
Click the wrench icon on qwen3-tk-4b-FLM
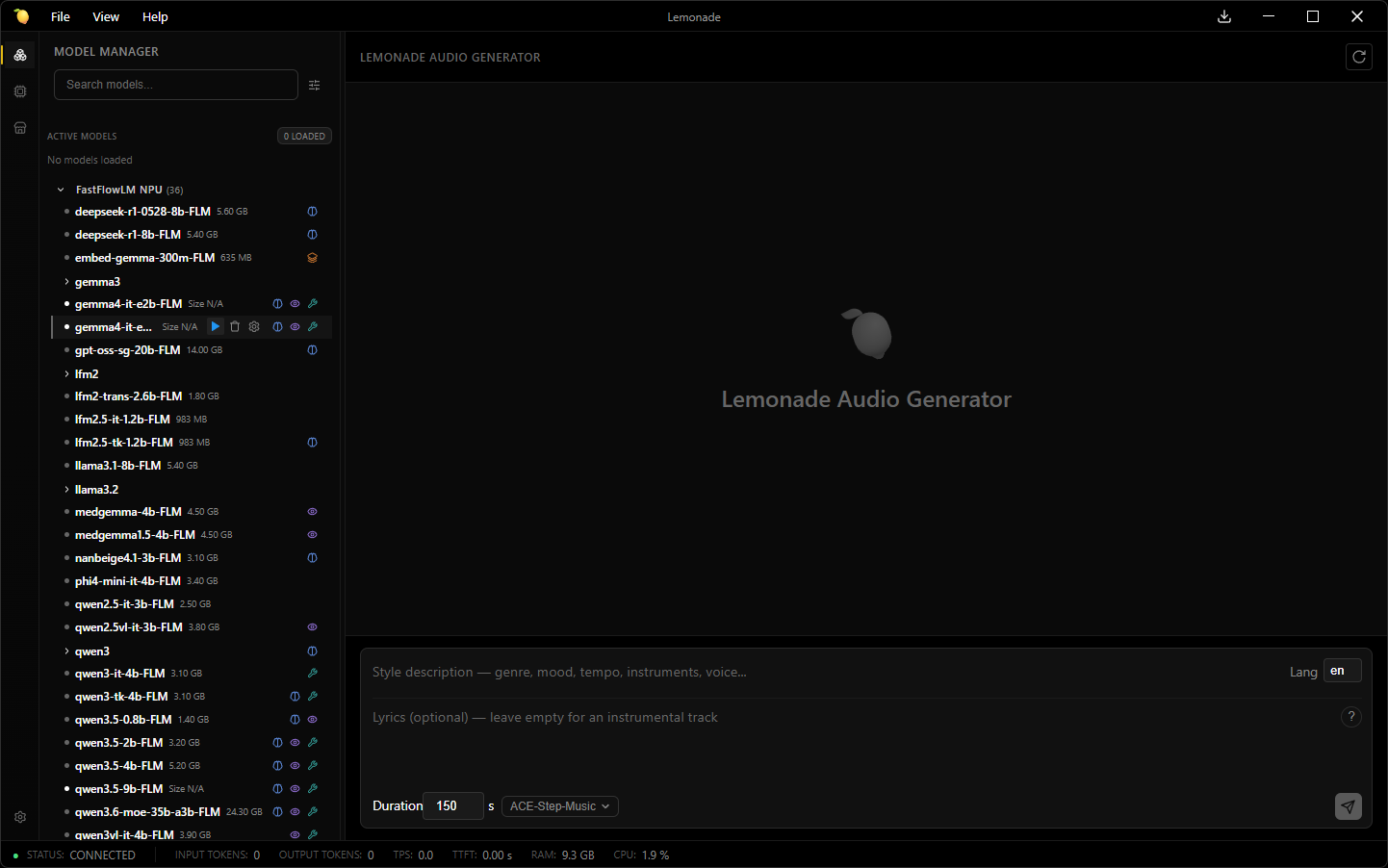point(312,697)
